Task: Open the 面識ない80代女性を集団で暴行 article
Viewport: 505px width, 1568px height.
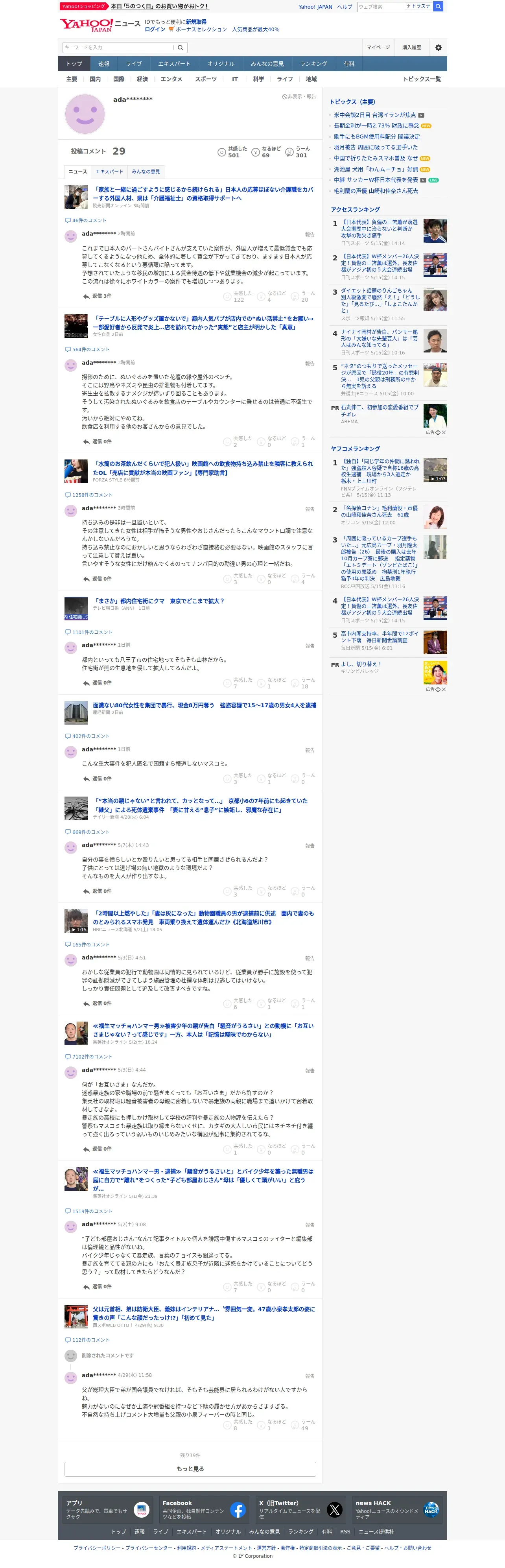Action: click(x=205, y=705)
